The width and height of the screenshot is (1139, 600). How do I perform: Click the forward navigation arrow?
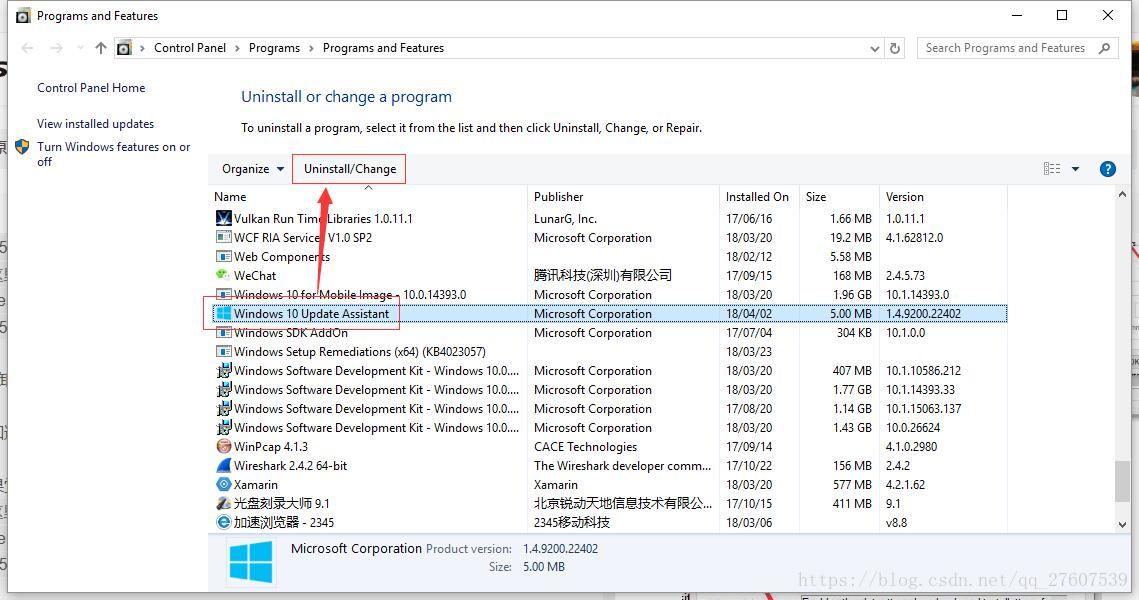point(57,48)
